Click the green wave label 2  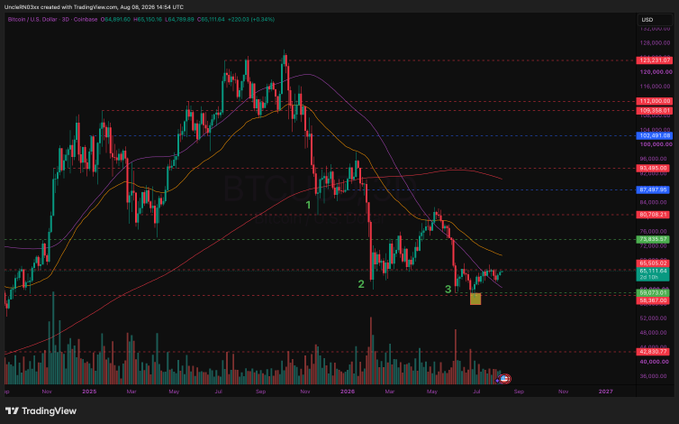(x=361, y=284)
